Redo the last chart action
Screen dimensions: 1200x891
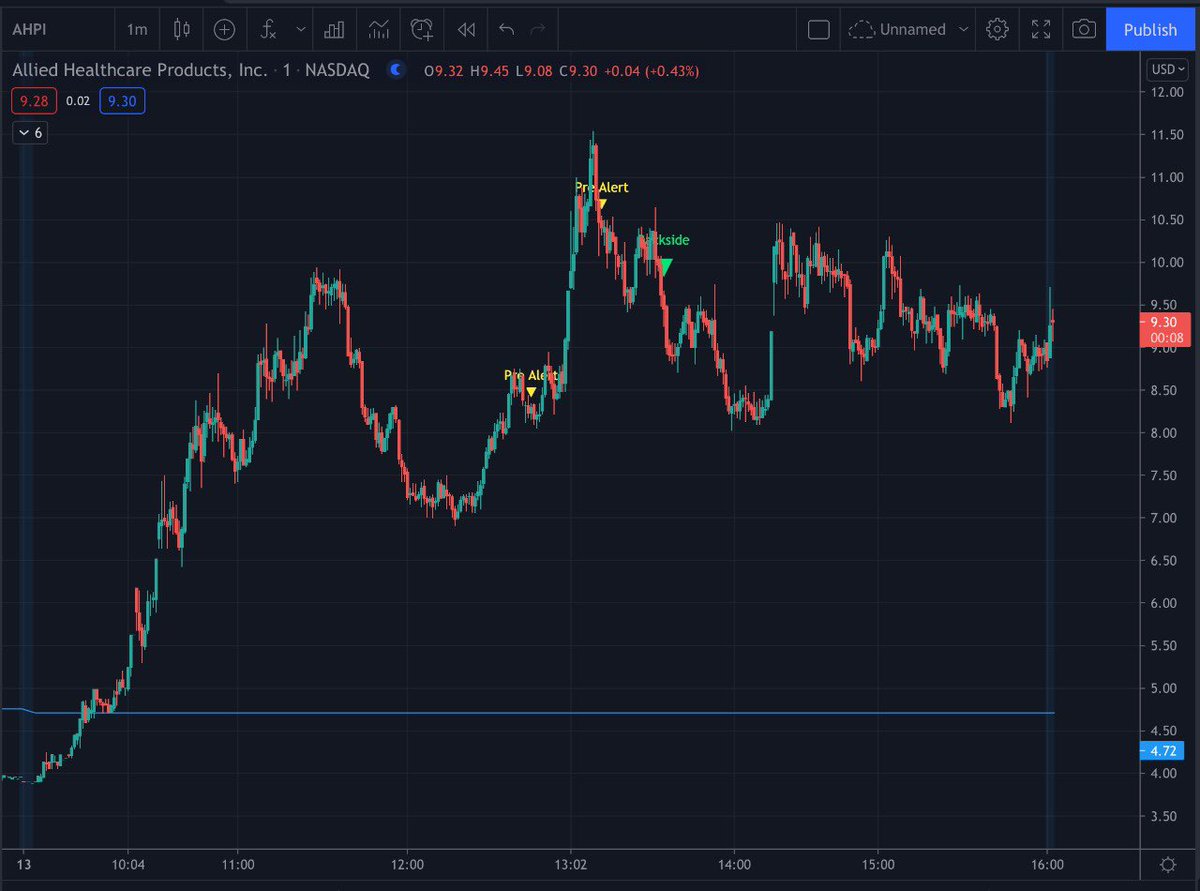click(x=538, y=29)
